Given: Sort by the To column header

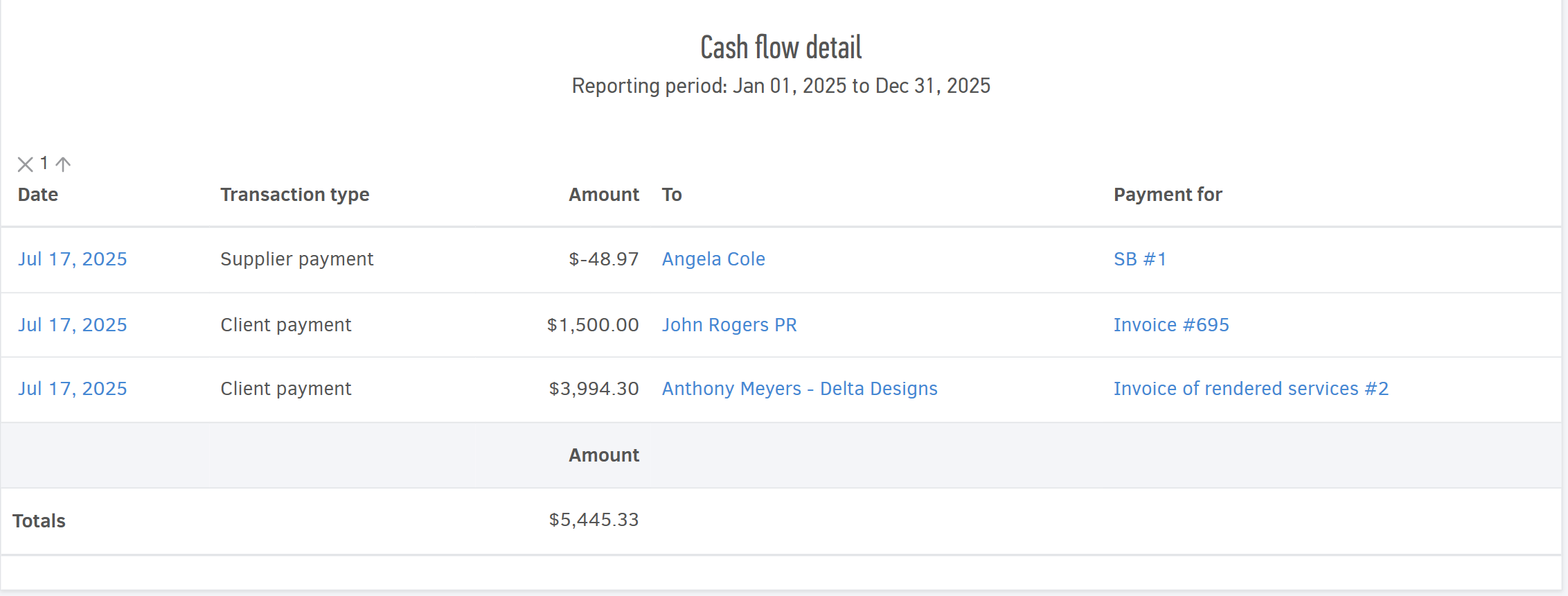Looking at the screenshot, I should pyautogui.click(x=672, y=195).
